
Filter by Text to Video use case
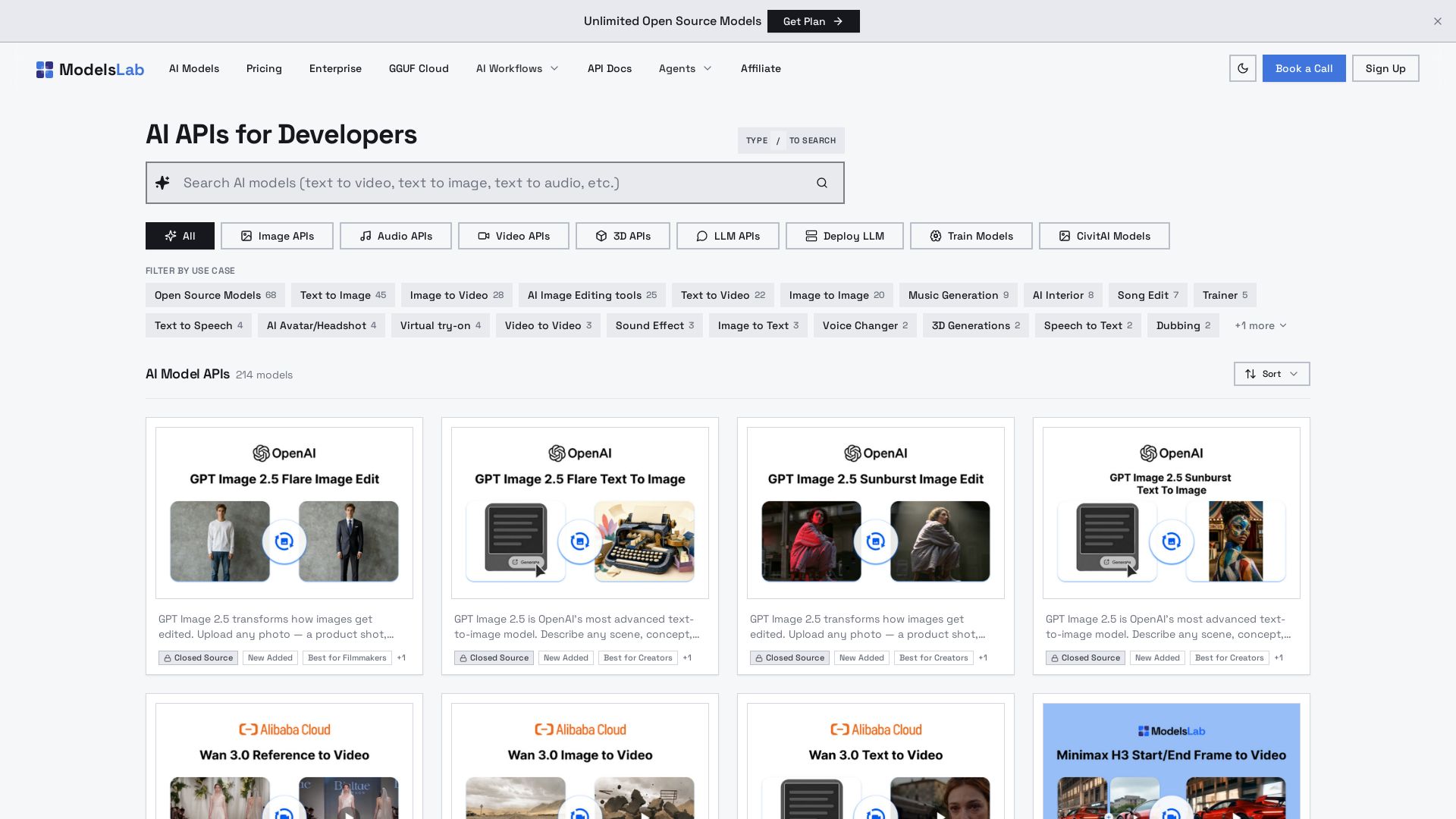click(723, 295)
